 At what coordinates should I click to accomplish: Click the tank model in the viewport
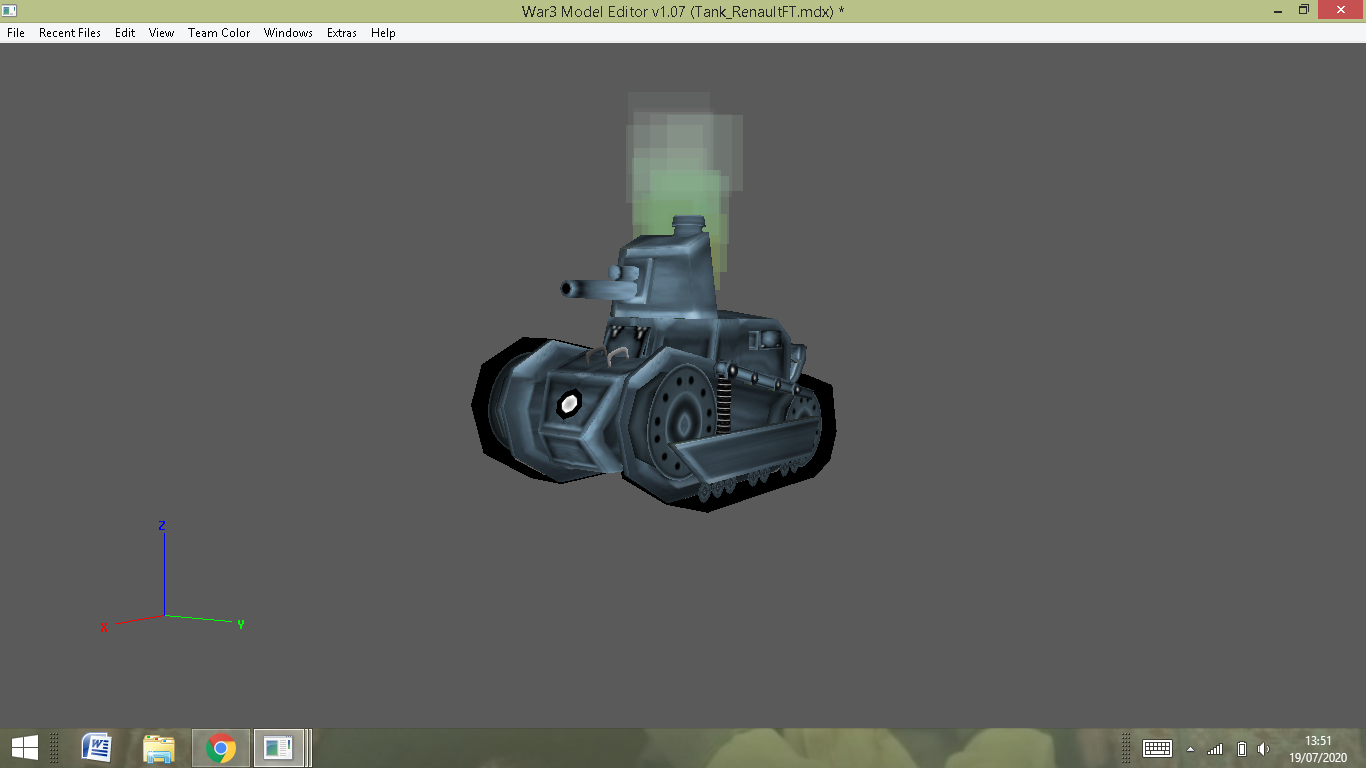(x=653, y=365)
